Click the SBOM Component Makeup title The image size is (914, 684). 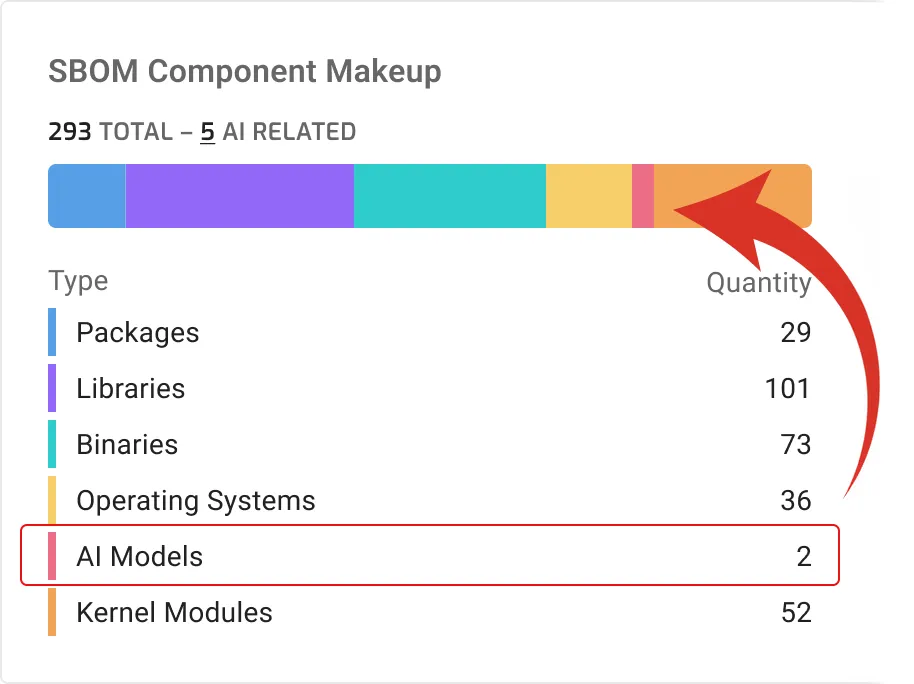tap(245, 72)
